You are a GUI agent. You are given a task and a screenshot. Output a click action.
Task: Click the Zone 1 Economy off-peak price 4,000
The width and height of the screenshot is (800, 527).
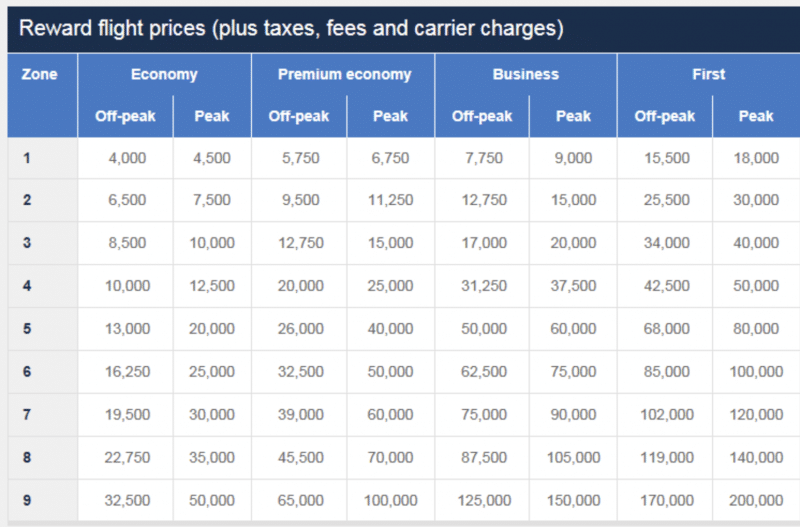tap(128, 158)
